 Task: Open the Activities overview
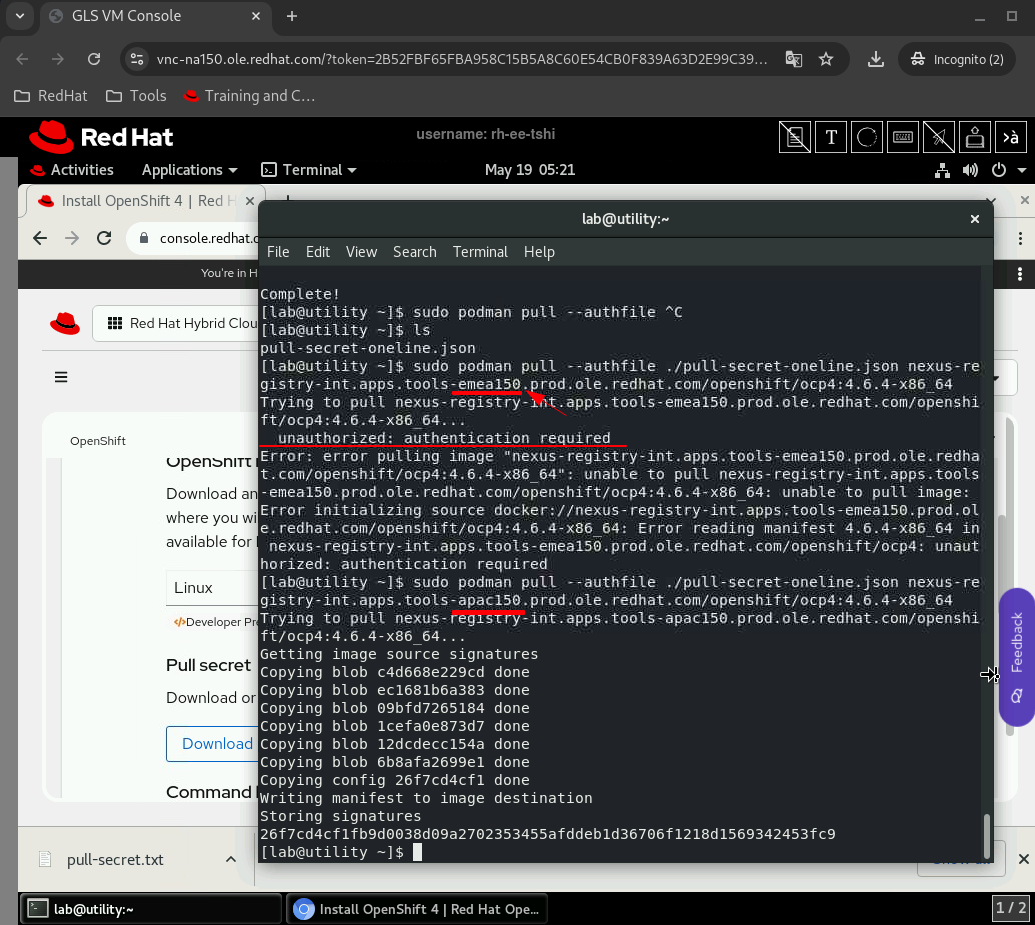[x=72, y=170]
